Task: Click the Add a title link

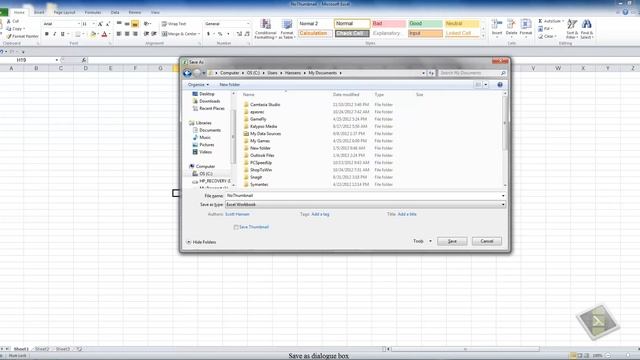Action: (x=407, y=214)
